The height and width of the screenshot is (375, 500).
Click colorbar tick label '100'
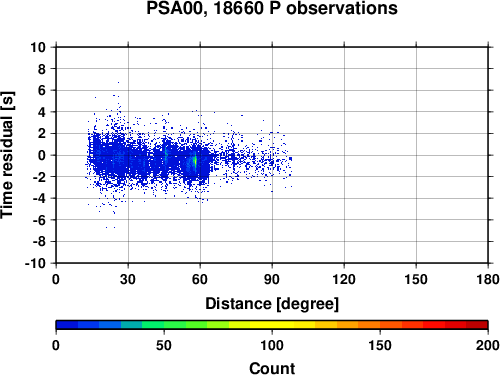272,345
